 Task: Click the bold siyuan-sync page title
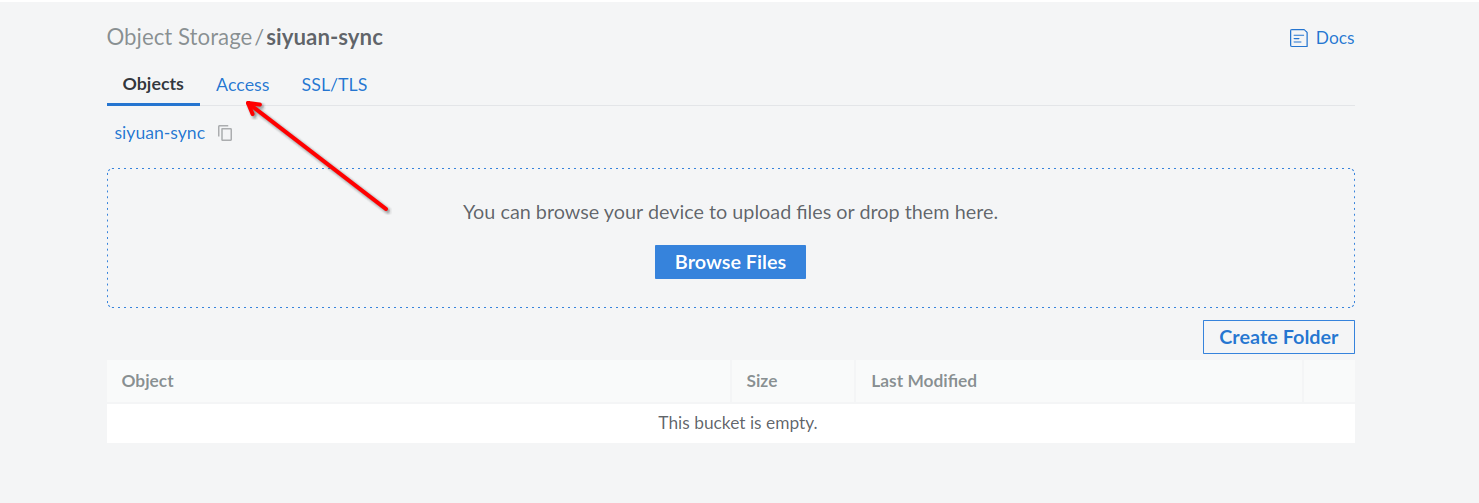coord(325,38)
